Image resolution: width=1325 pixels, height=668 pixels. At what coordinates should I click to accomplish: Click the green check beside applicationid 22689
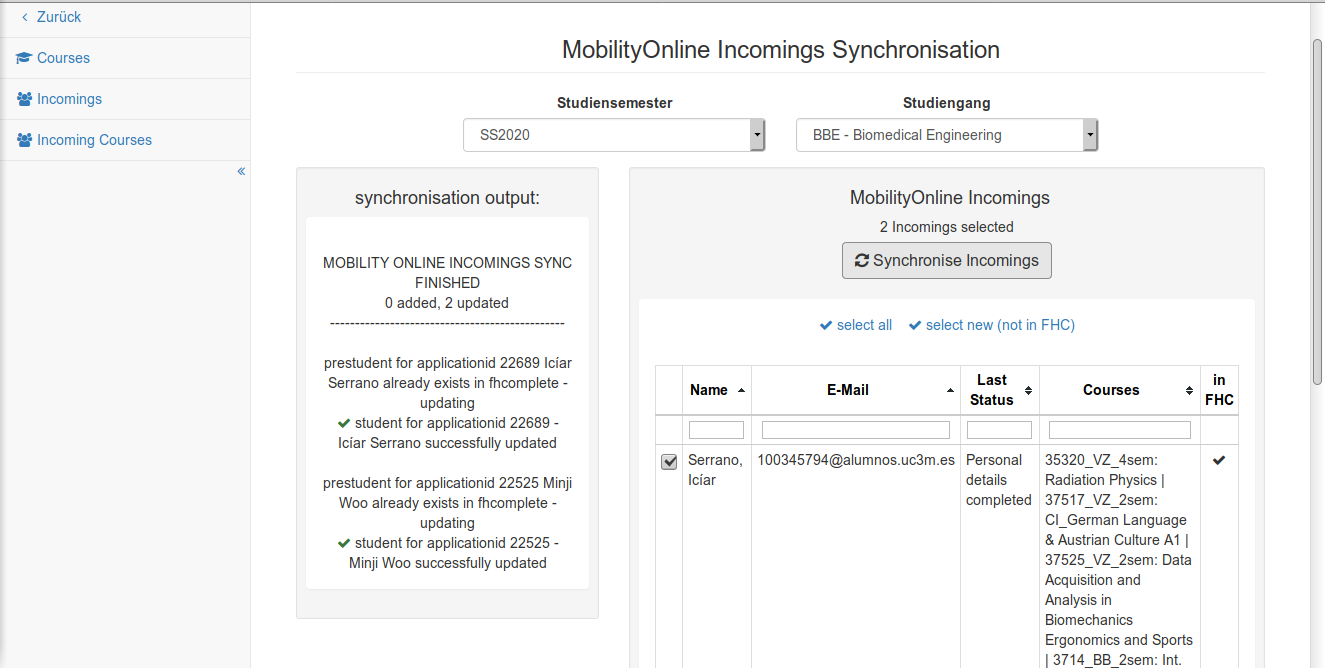pyautogui.click(x=344, y=423)
